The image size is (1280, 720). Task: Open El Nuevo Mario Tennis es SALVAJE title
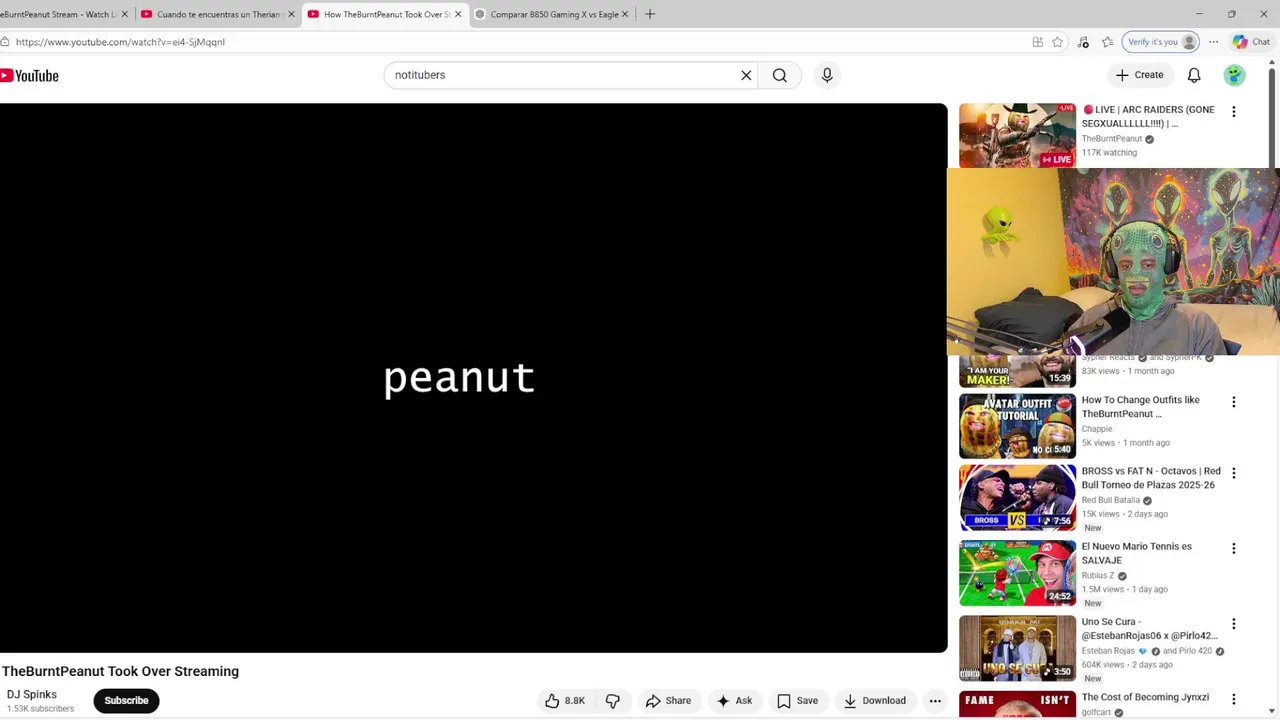click(1136, 553)
